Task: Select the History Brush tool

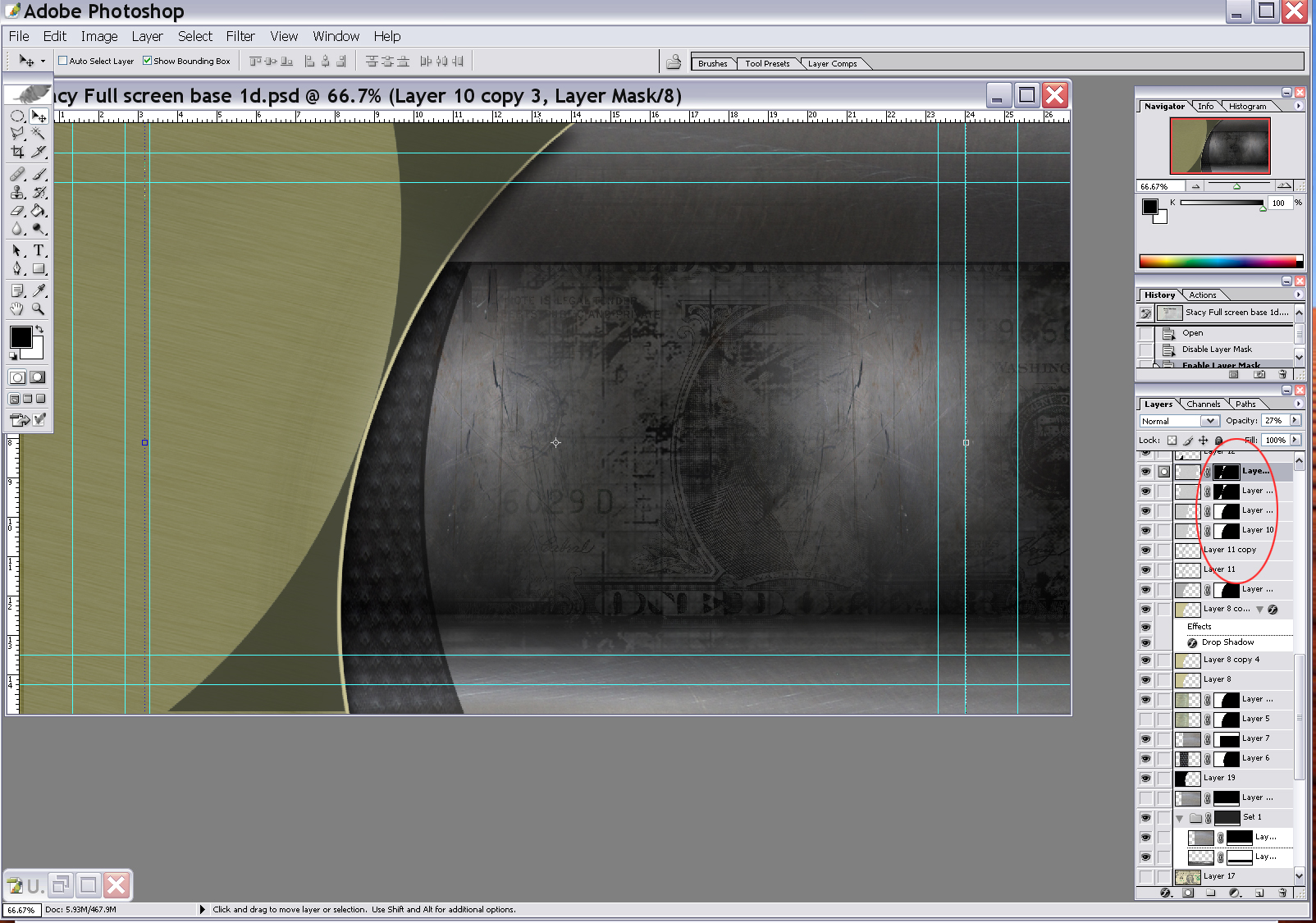Action: coord(39,192)
